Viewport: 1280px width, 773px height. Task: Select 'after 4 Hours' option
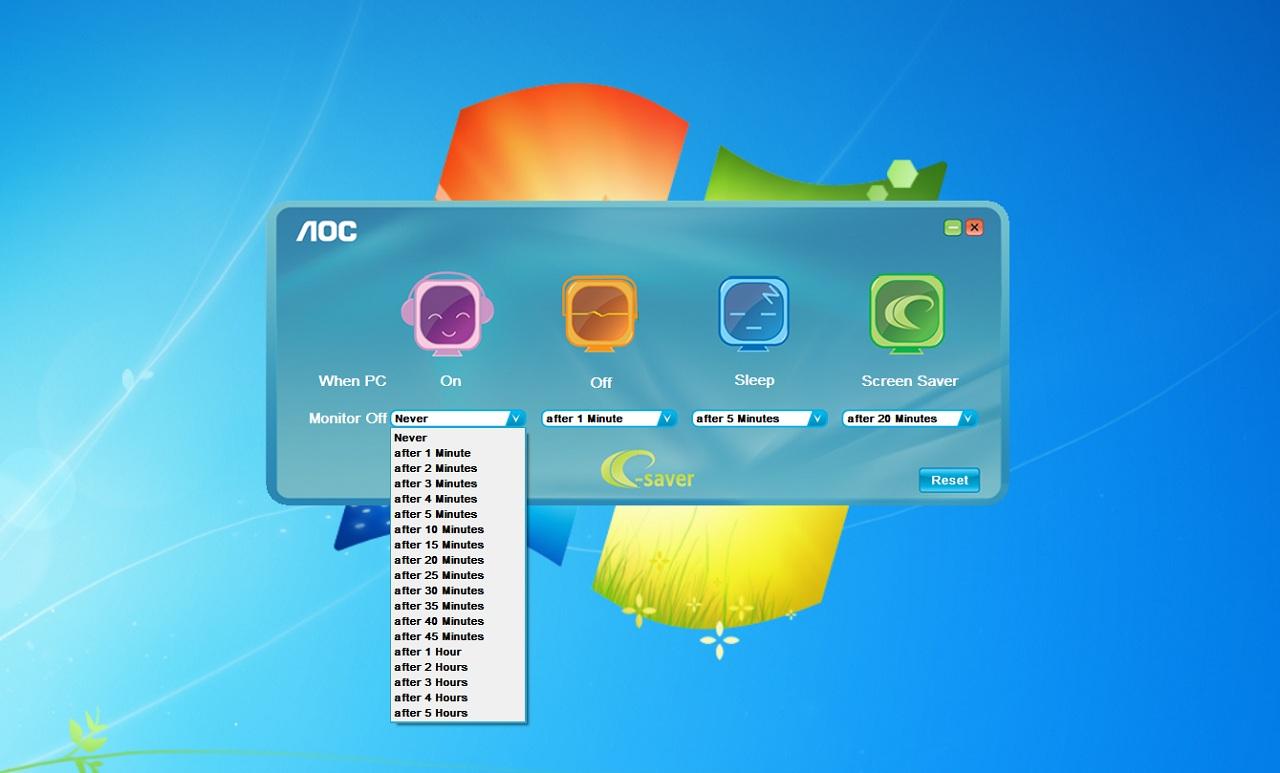pos(458,698)
